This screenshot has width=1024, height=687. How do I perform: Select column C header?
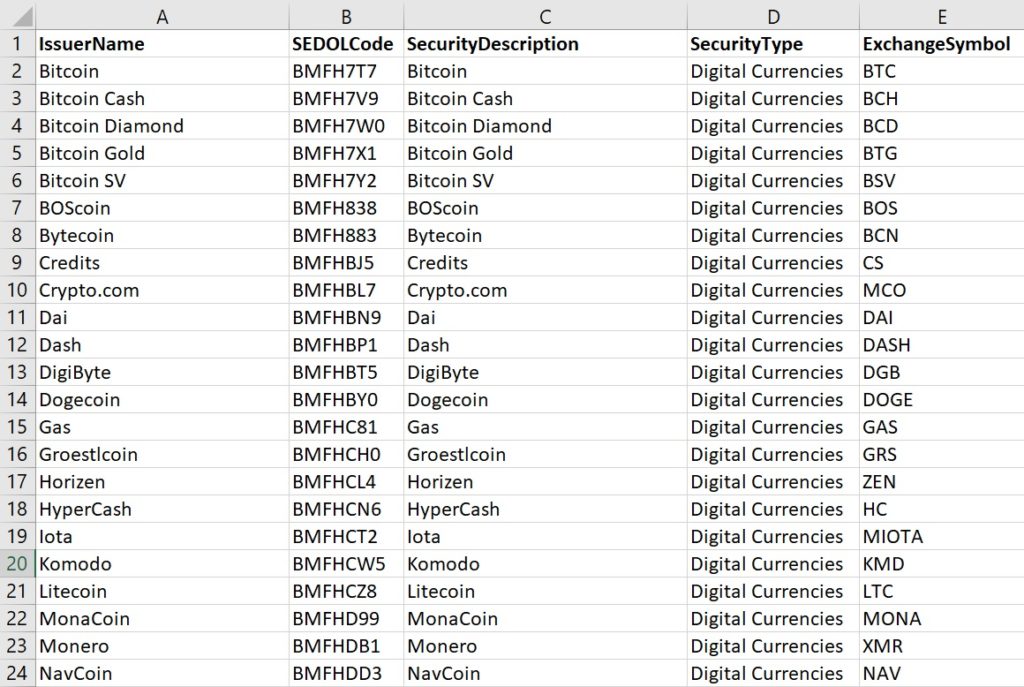tap(545, 16)
